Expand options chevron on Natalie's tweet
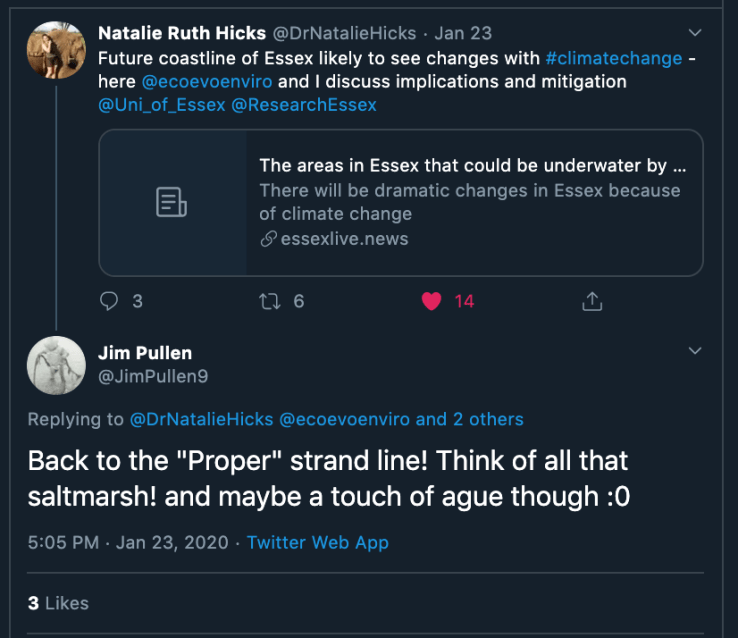This screenshot has width=738, height=638. tap(696, 33)
